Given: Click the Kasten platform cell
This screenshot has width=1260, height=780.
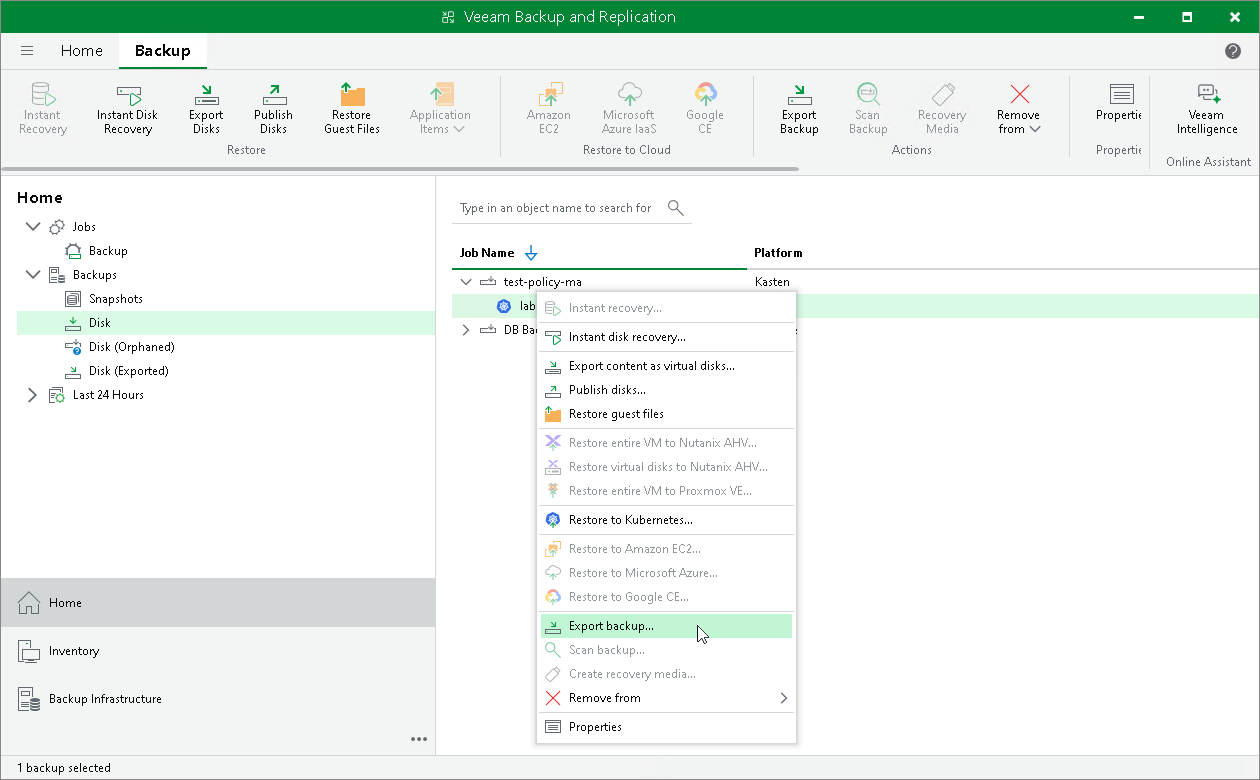Looking at the screenshot, I should [x=772, y=282].
